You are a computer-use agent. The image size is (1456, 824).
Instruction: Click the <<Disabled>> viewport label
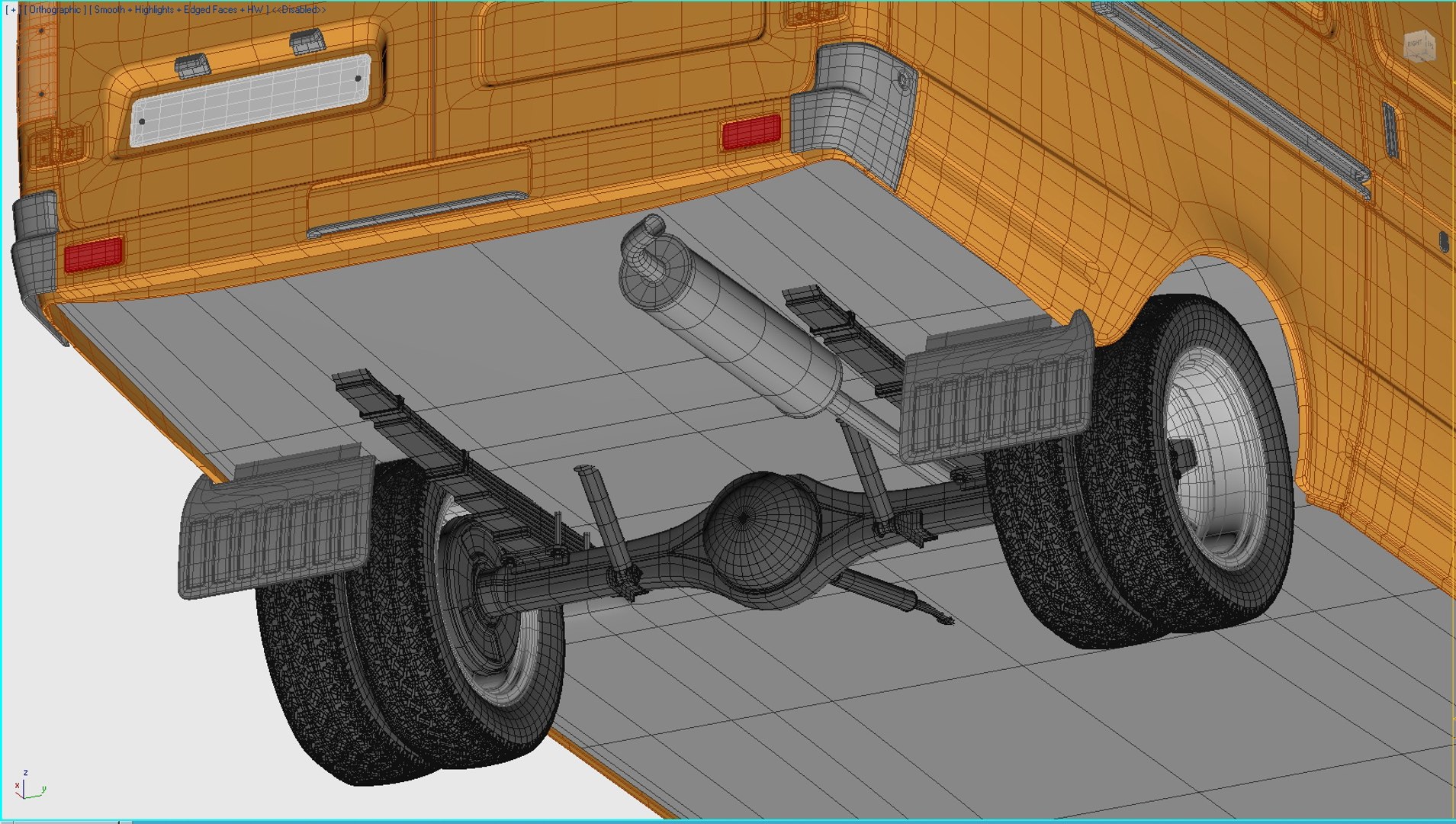click(299, 10)
